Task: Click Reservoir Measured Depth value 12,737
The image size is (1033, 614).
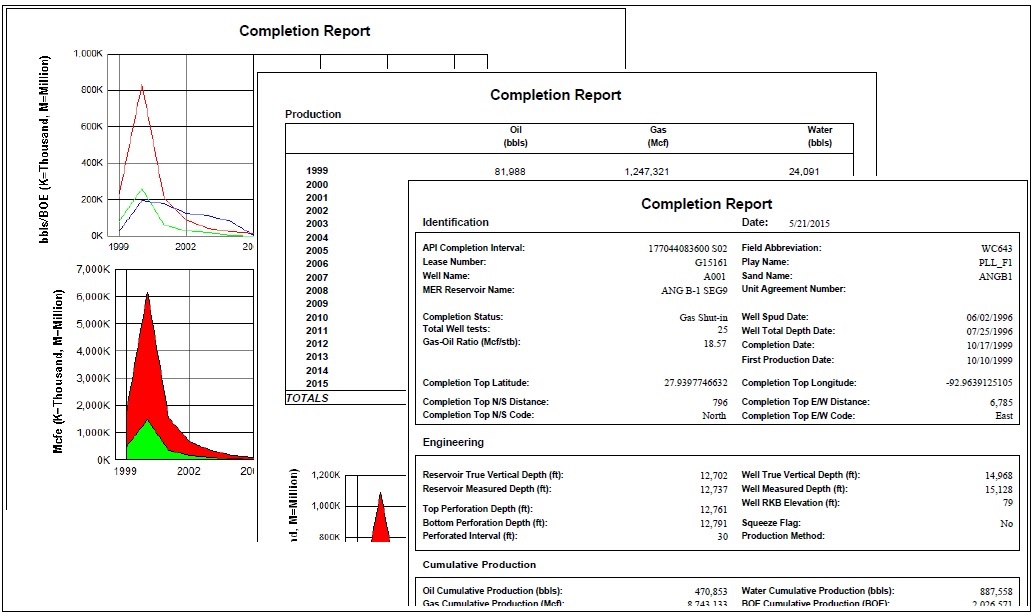Action: 714,489
